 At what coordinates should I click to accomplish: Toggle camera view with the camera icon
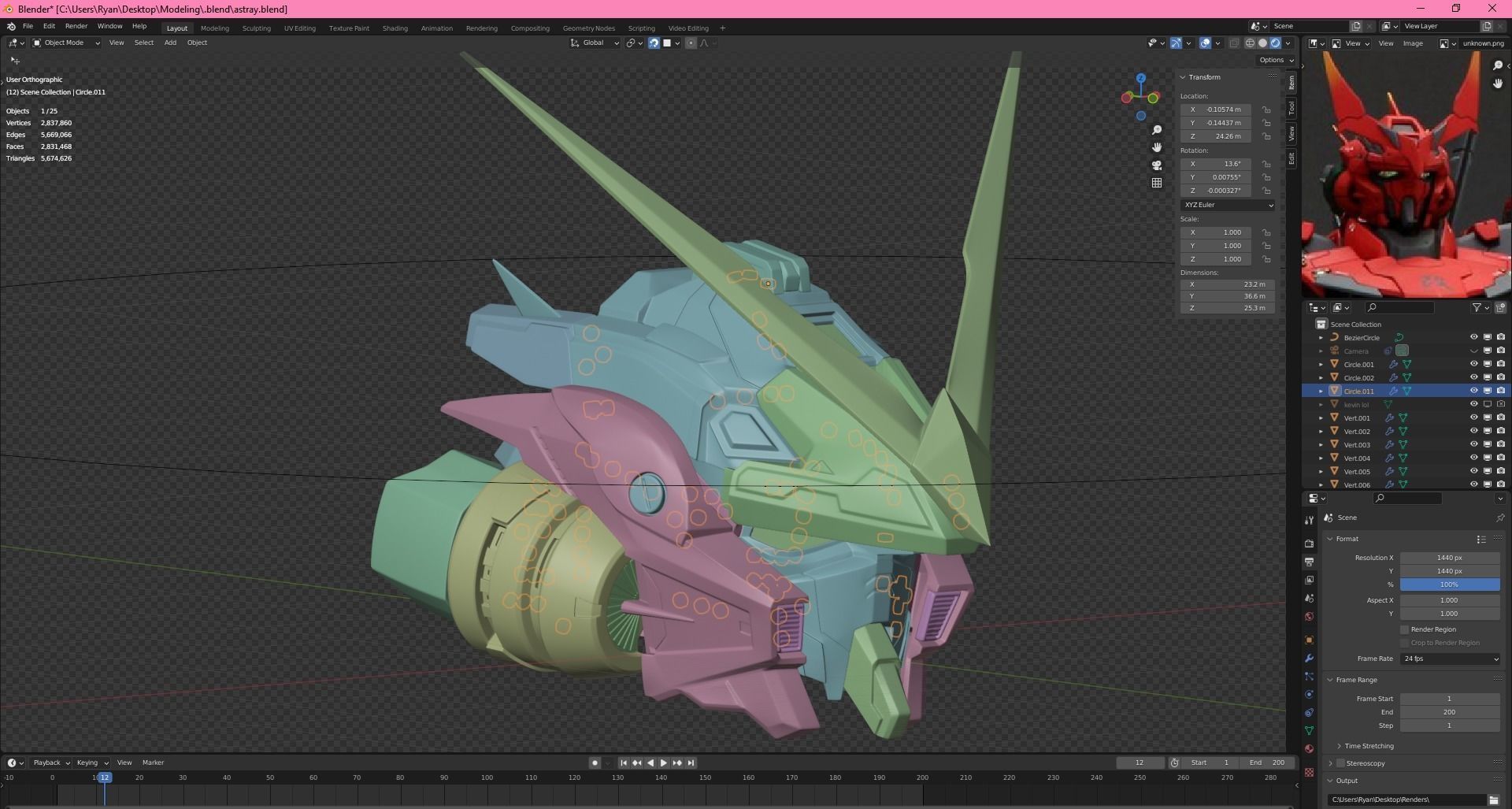point(1157,165)
